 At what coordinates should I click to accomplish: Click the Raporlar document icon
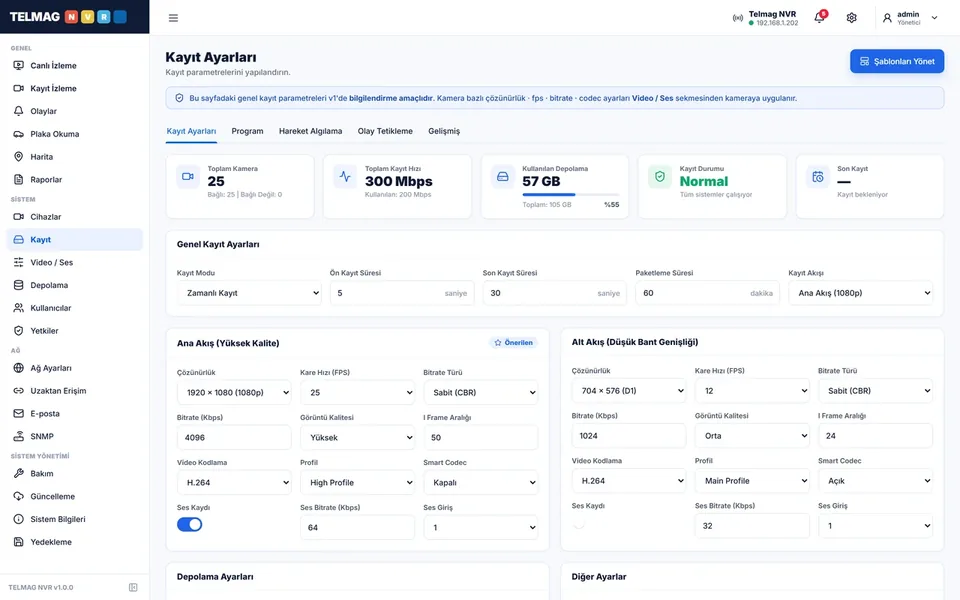point(18,179)
